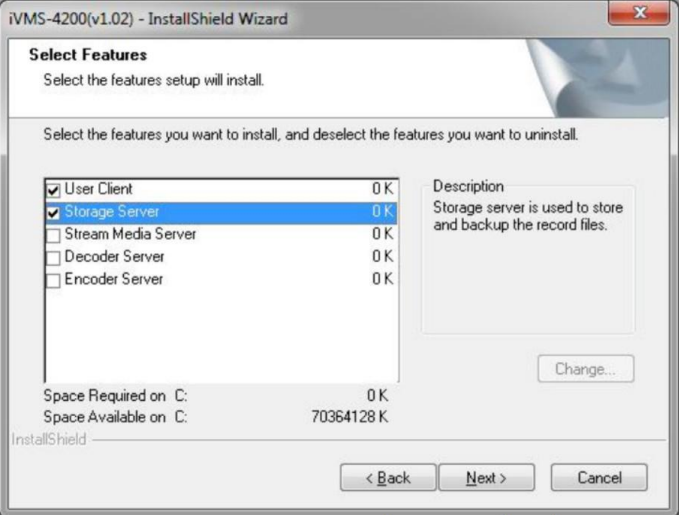
Task: Continue installation with the Next button
Action: (x=486, y=477)
